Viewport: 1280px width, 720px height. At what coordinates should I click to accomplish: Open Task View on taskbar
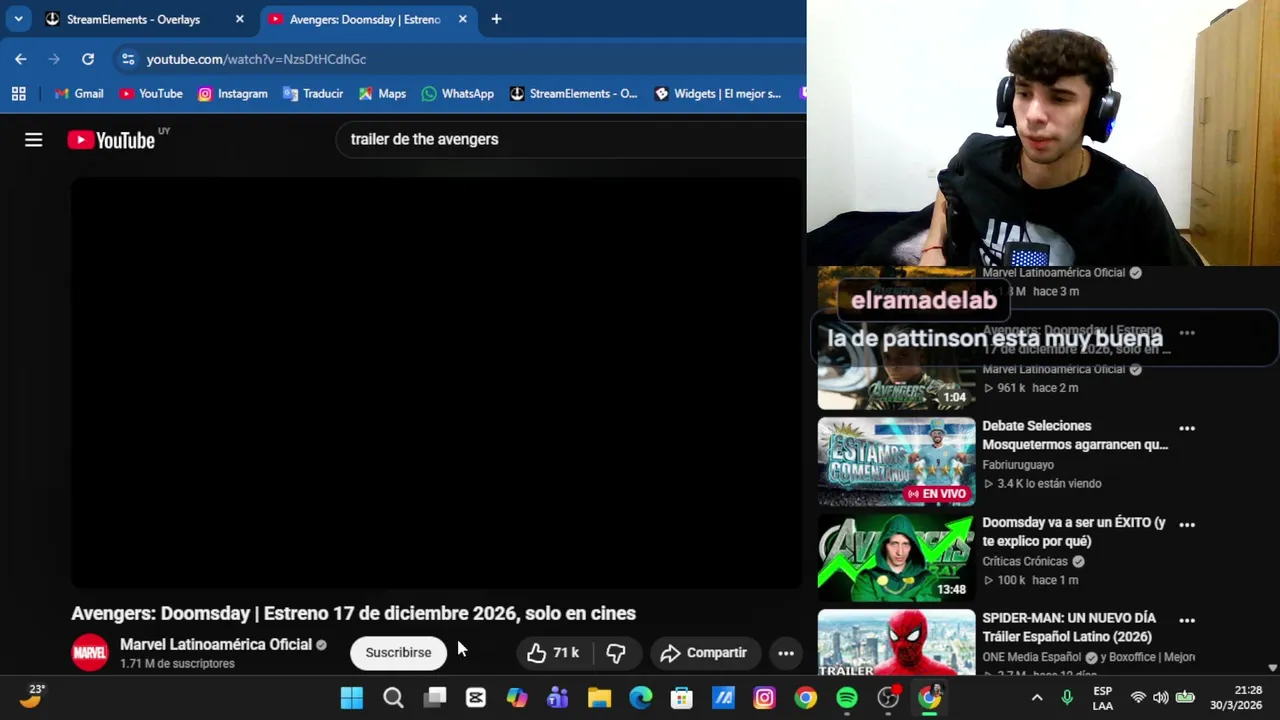click(434, 698)
